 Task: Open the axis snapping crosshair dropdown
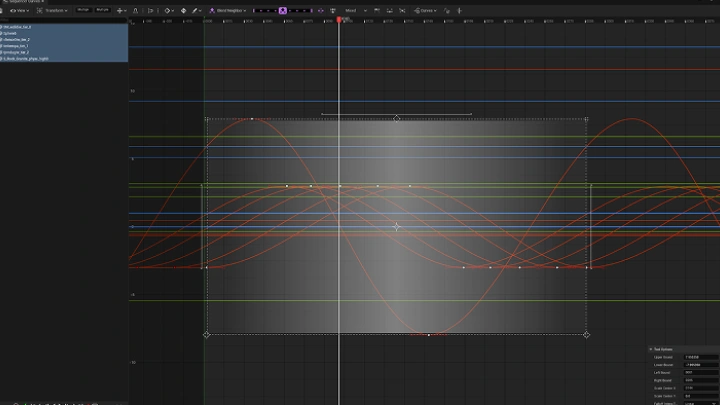[122, 11]
